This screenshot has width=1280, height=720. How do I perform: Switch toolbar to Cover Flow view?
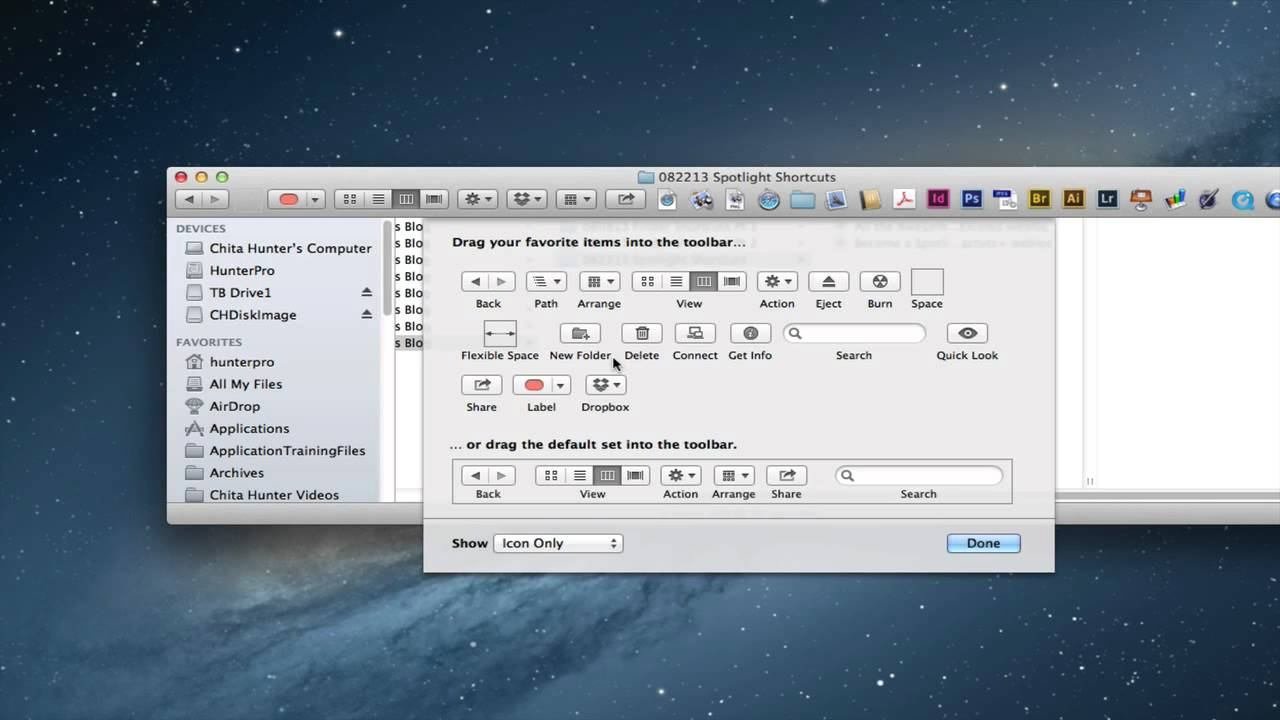[434, 199]
